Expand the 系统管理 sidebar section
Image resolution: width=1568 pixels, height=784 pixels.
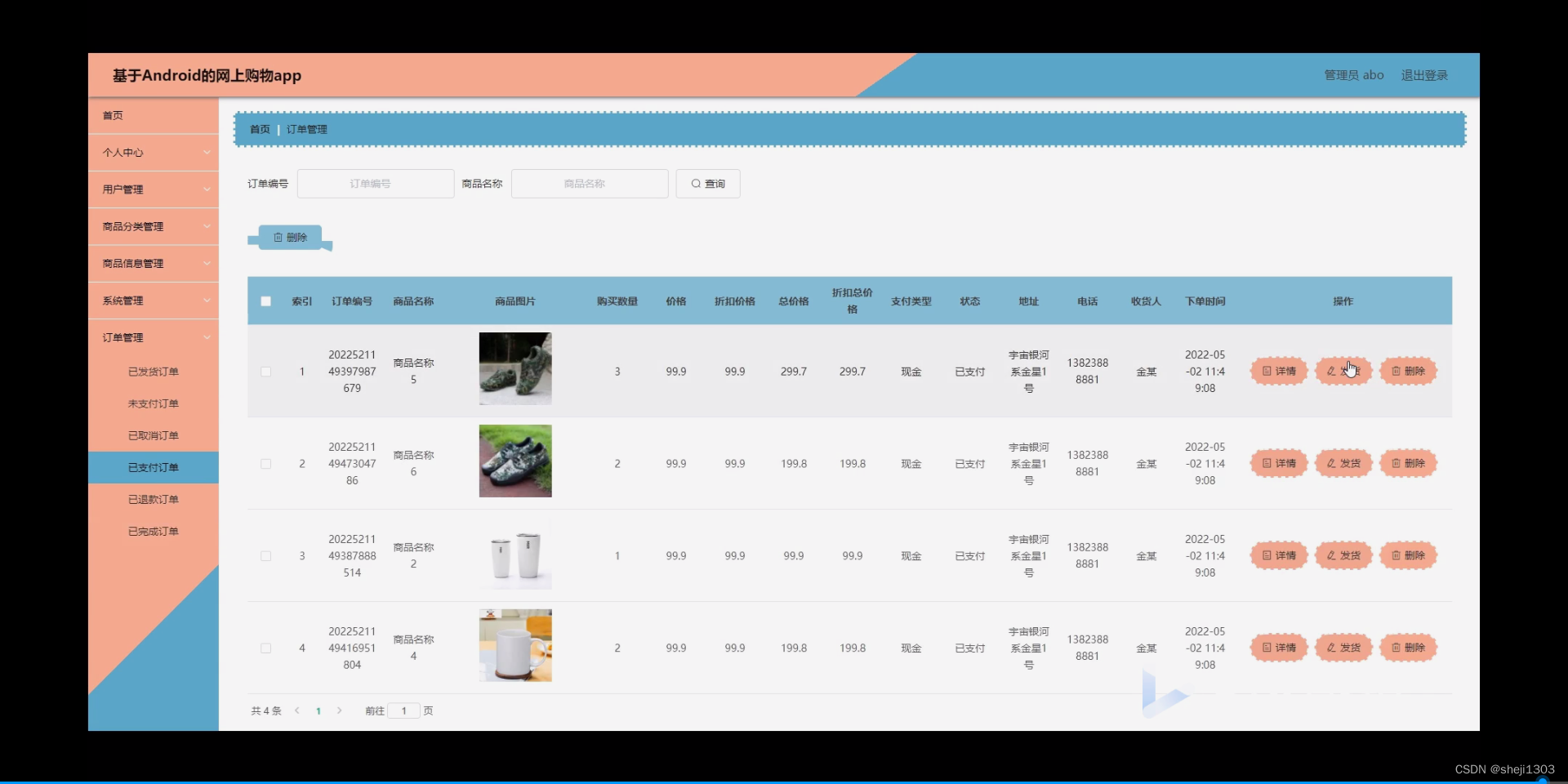pyautogui.click(x=153, y=300)
